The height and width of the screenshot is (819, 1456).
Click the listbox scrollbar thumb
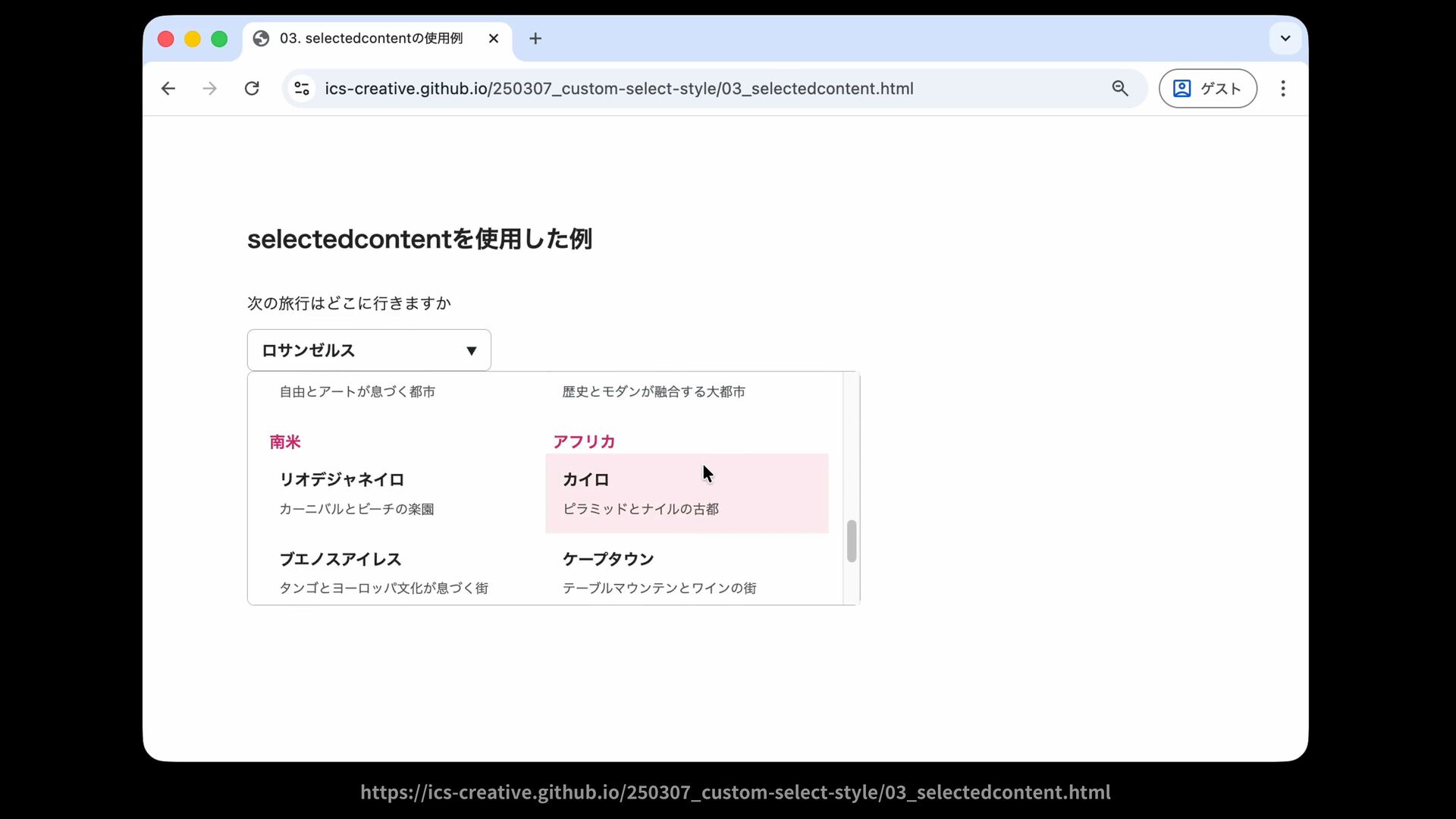tap(852, 541)
